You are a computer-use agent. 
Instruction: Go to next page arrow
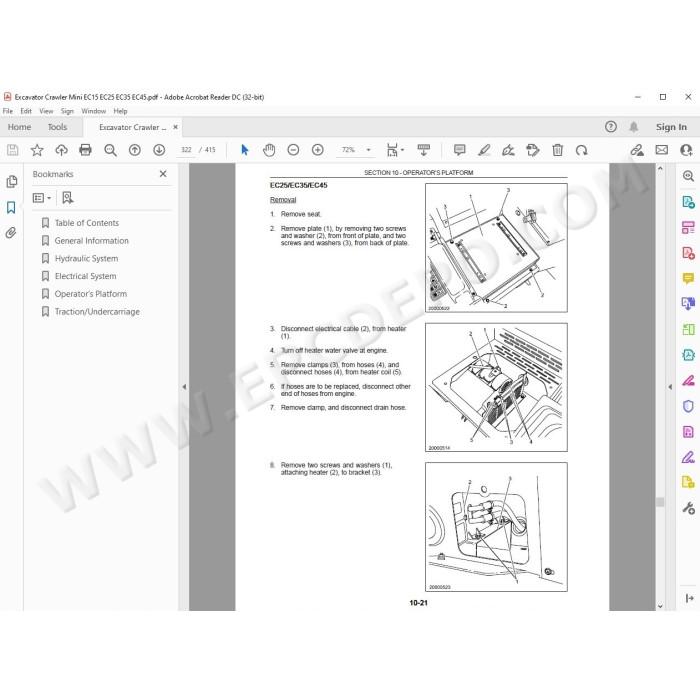(x=159, y=150)
